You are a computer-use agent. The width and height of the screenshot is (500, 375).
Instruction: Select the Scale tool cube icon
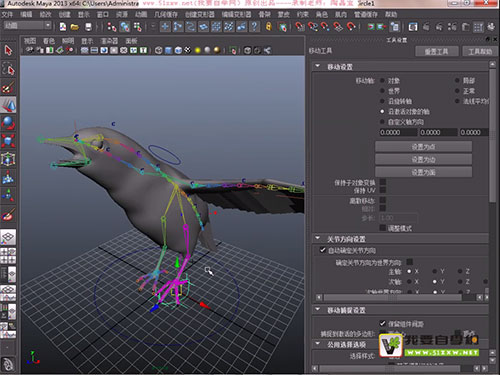8,141
